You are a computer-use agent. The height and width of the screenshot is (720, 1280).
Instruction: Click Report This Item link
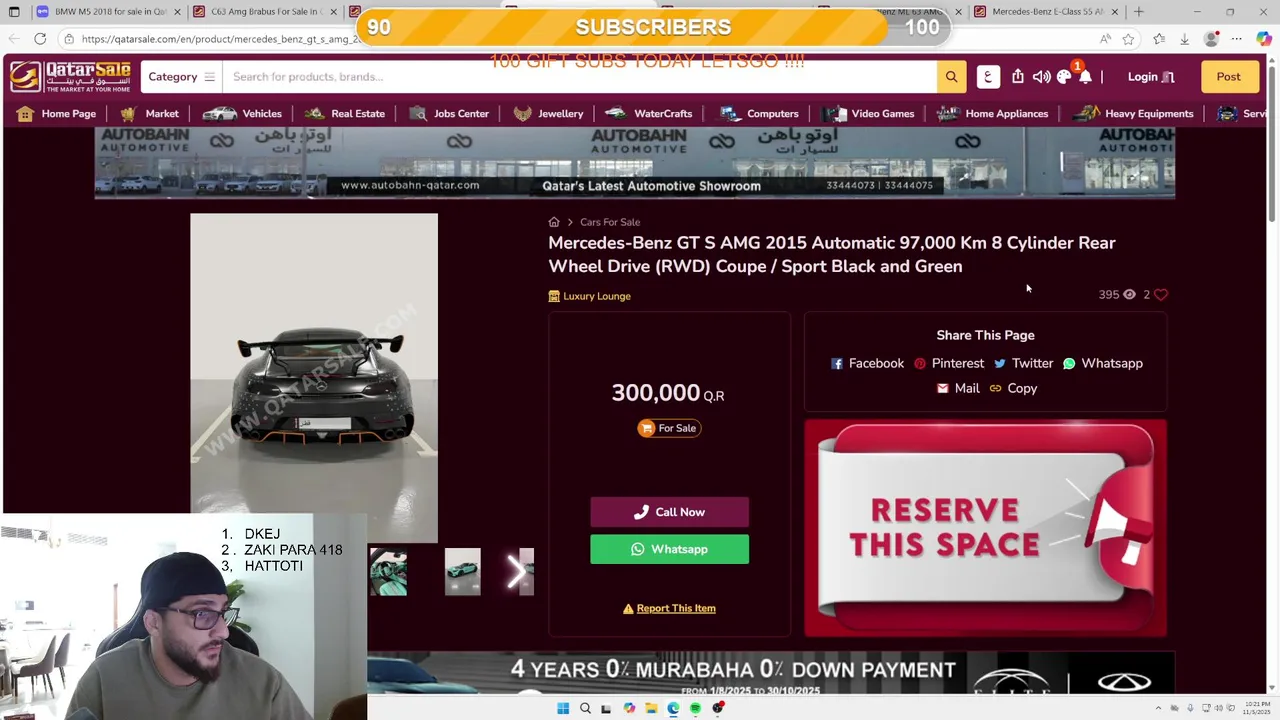[669, 608]
